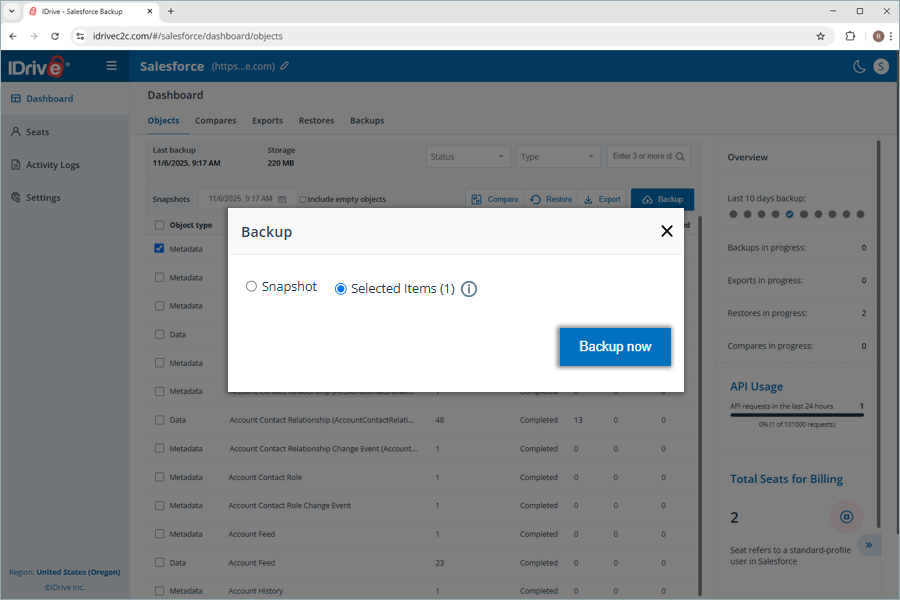The height and width of the screenshot is (600, 900).
Task: Open Activity Logs in sidebar
Action: [x=52, y=165]
